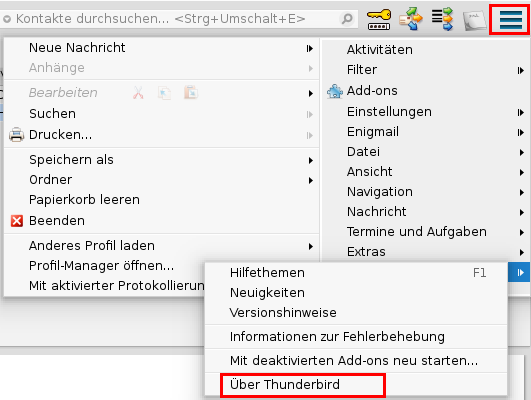The width and height of the screenshot is (531, 400).
Task: Click the magnifier icon in contact search
Action: pyautogui.click(x=347, y=19)
